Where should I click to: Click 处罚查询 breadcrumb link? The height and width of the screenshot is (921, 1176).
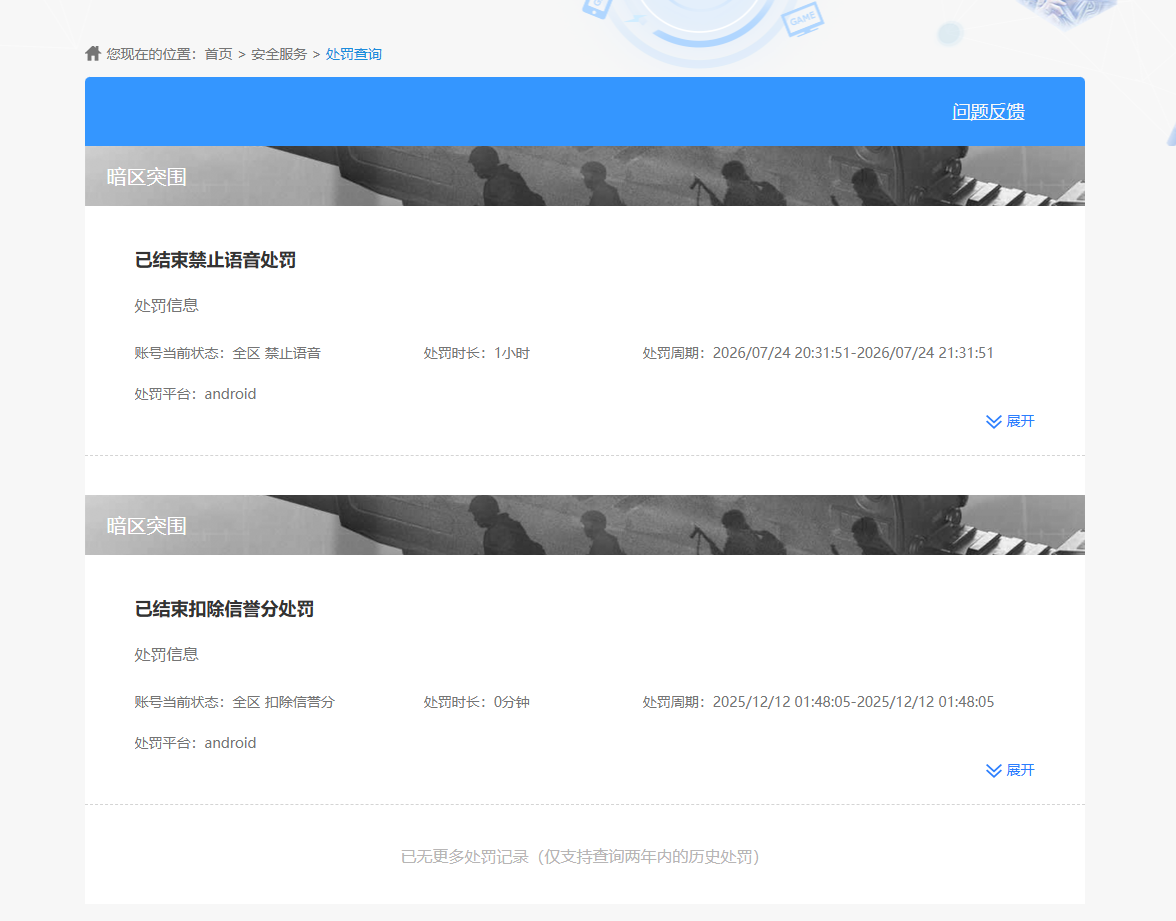coord(353,54)
